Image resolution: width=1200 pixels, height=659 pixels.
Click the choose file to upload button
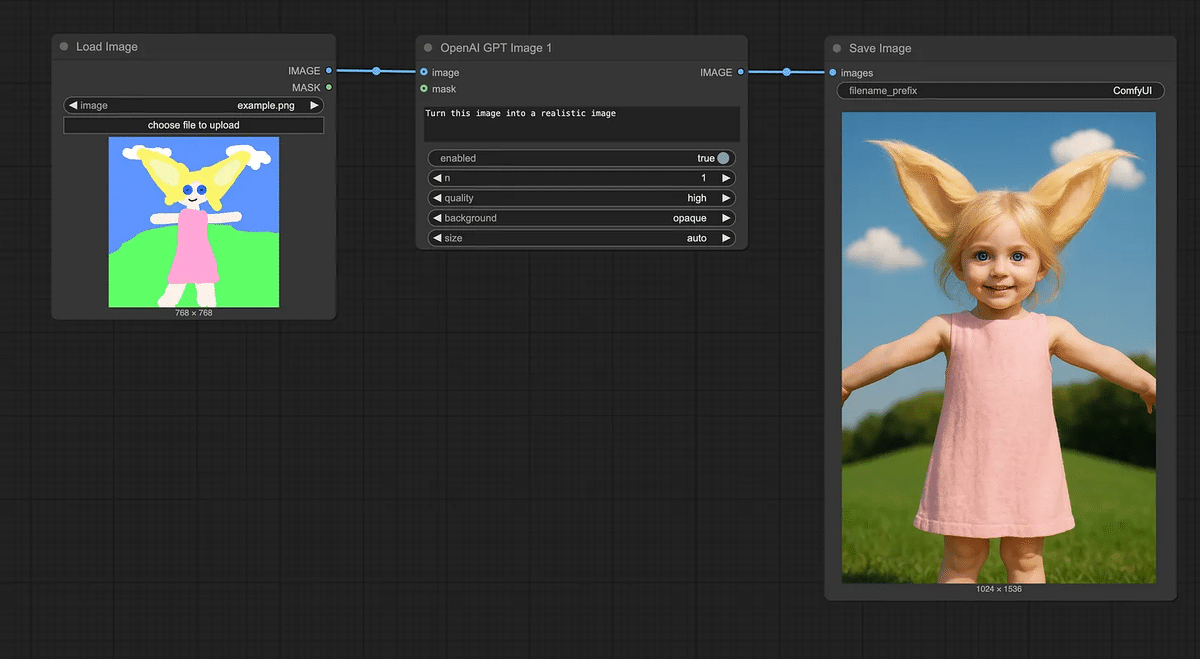(194, 125)
